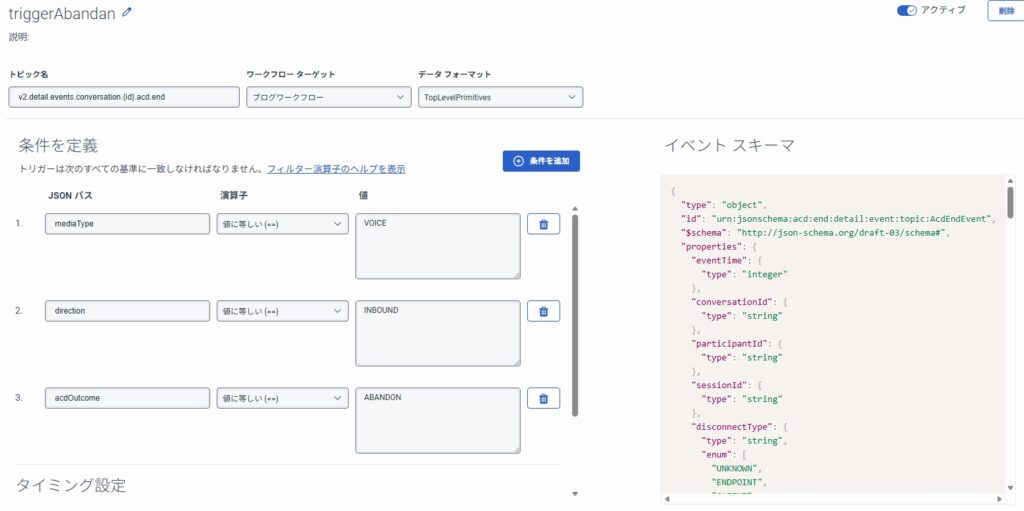
Task: Click the pencil icon to rename triggerAbandan
Action: click(126, 13)
